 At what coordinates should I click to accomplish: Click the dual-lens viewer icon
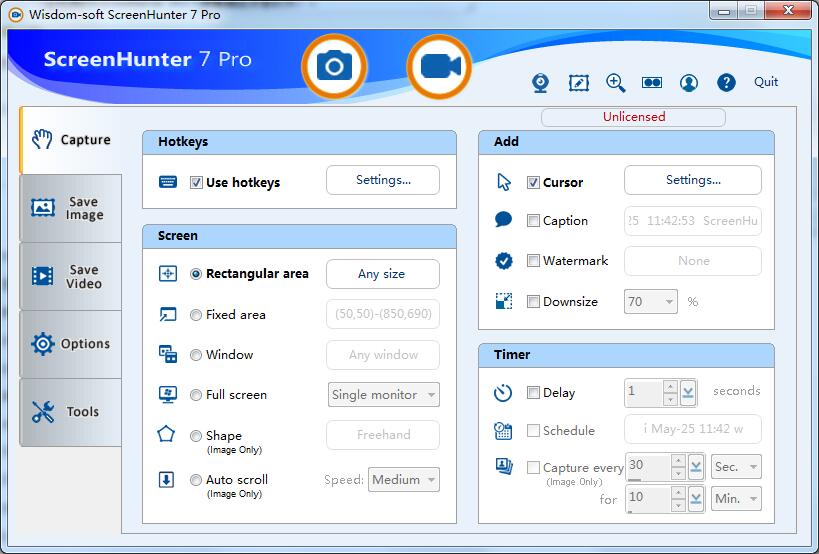(x=652, y=82)
